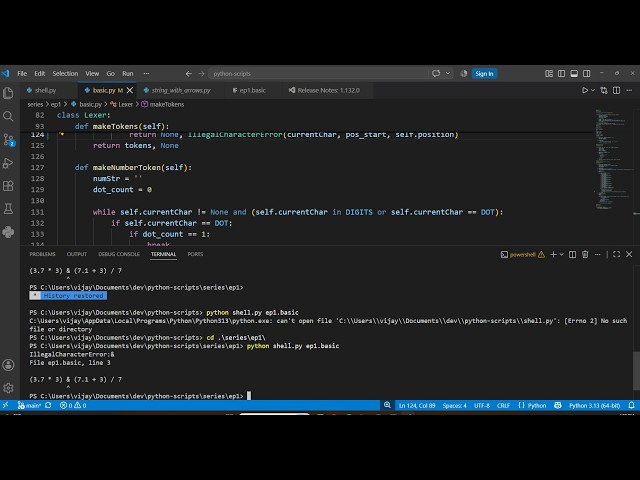This screenshot has height=480, width=640.
Task: Open the Search view in activity bar
Action: 8,116
